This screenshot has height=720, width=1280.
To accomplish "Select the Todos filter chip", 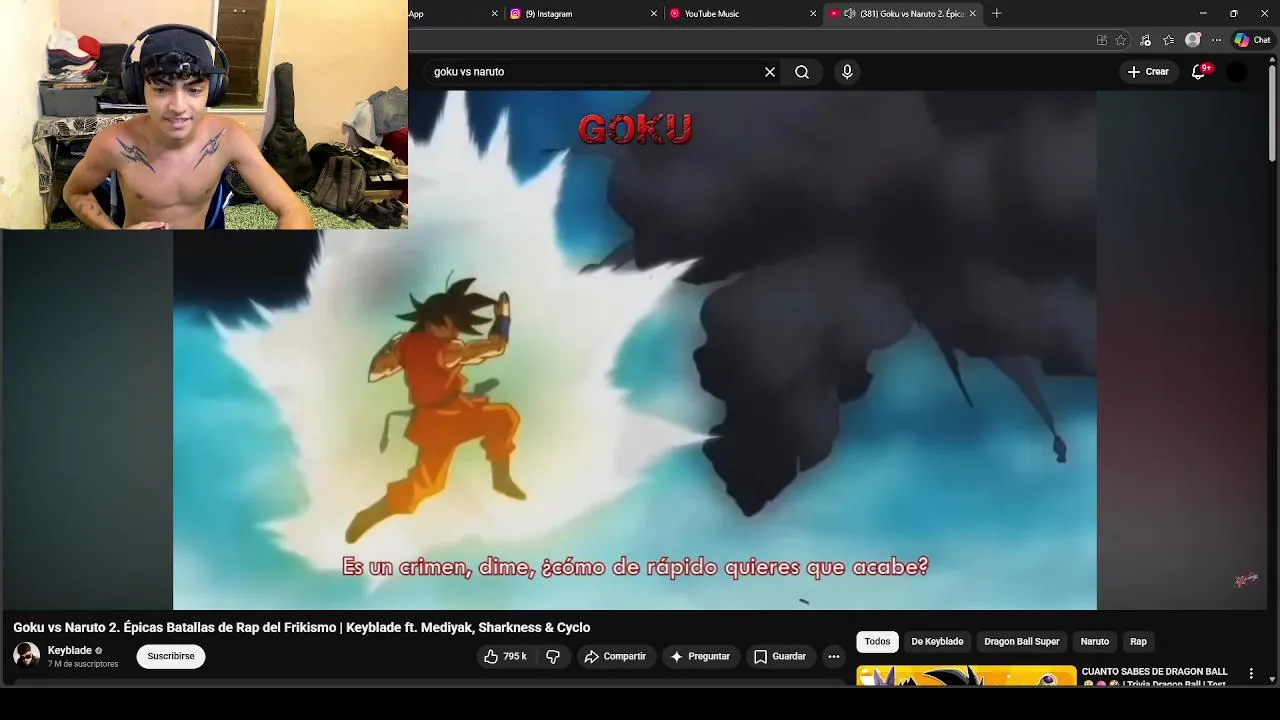I will coord(877,642).
